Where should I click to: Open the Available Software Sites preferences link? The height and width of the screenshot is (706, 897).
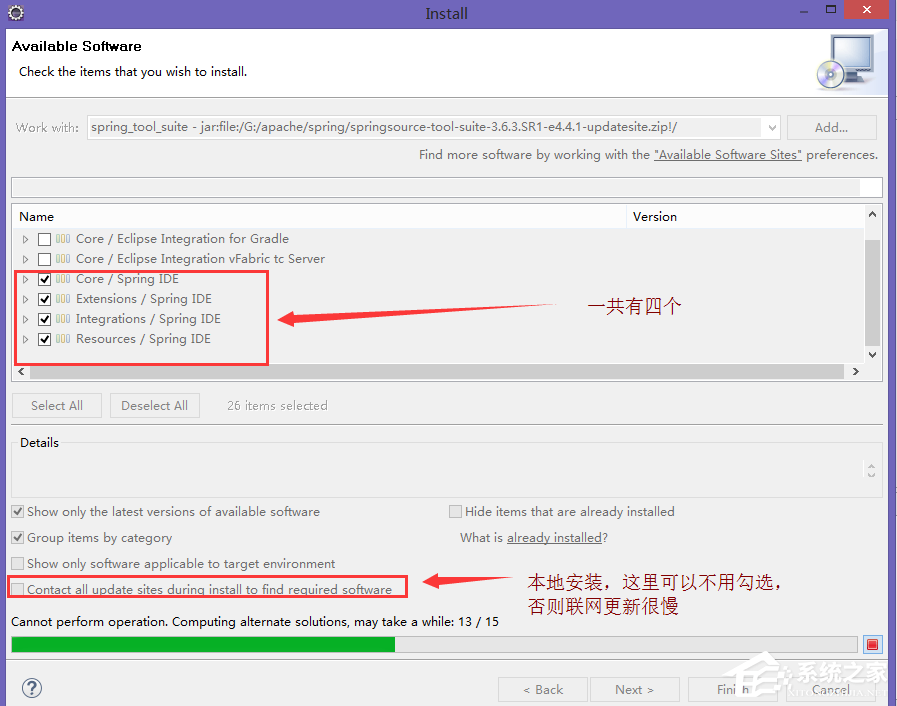point(727,154)
